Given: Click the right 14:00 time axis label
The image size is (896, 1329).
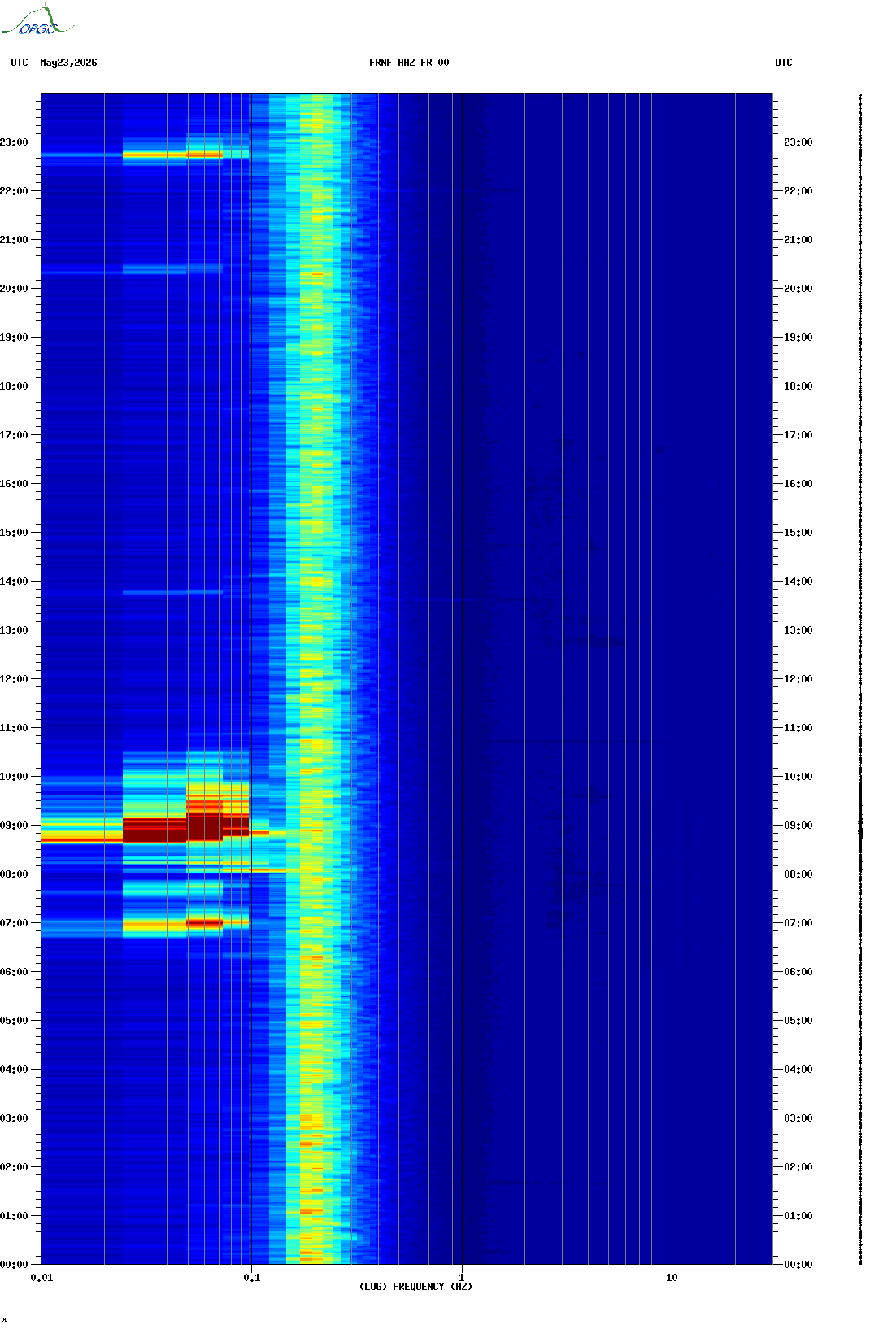Looking at the screenshot, I should 798,582.
